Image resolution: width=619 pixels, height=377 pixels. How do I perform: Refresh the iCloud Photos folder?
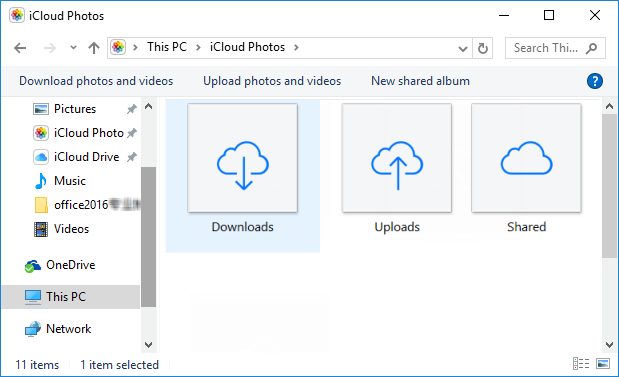[483, 48]
